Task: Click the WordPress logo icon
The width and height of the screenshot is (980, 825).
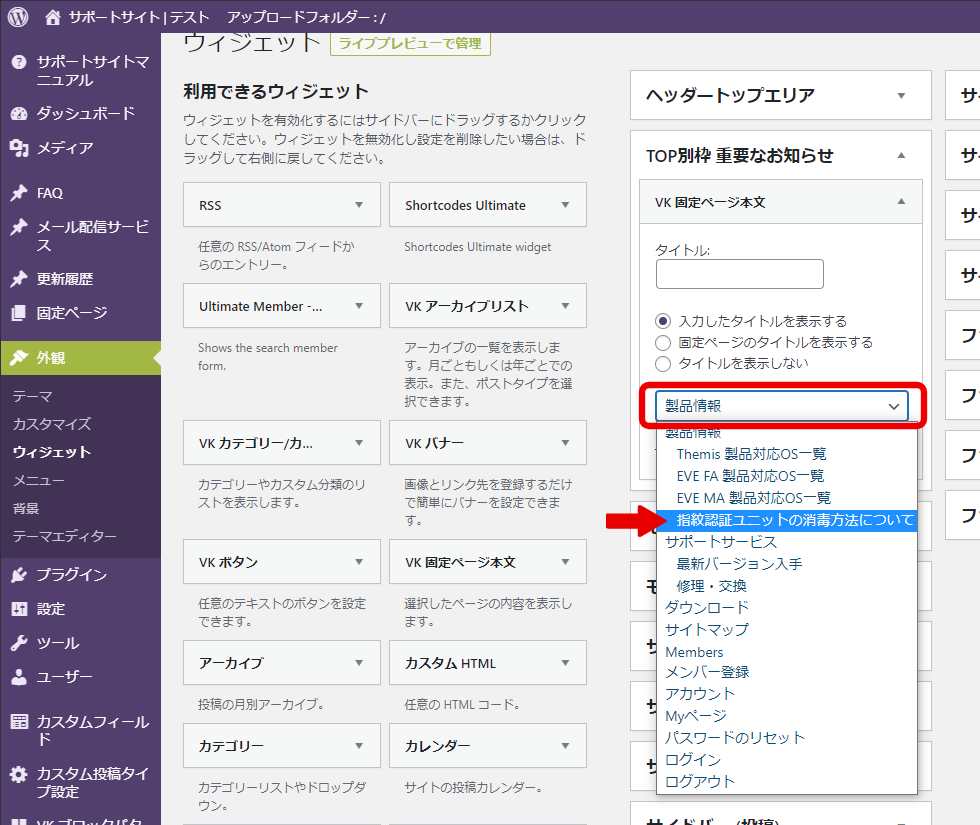Action: click(x=19, y=17)
